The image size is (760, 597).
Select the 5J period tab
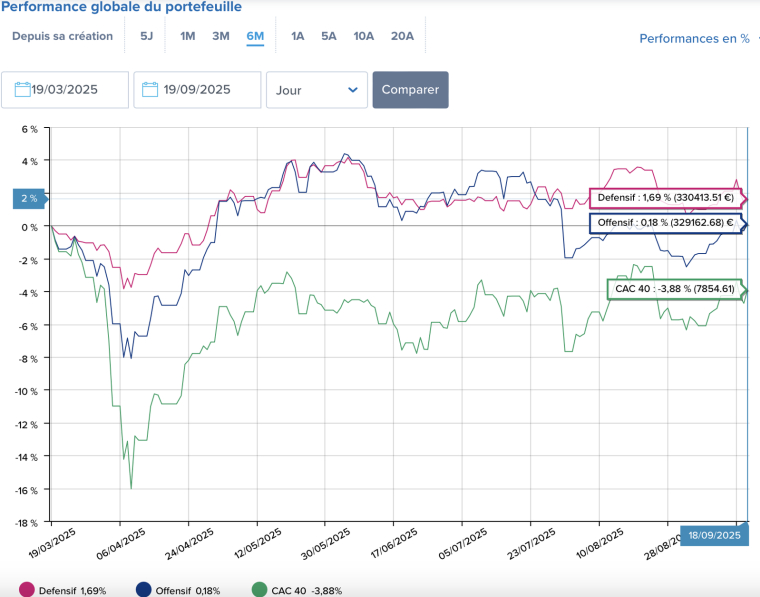(146, 36)
